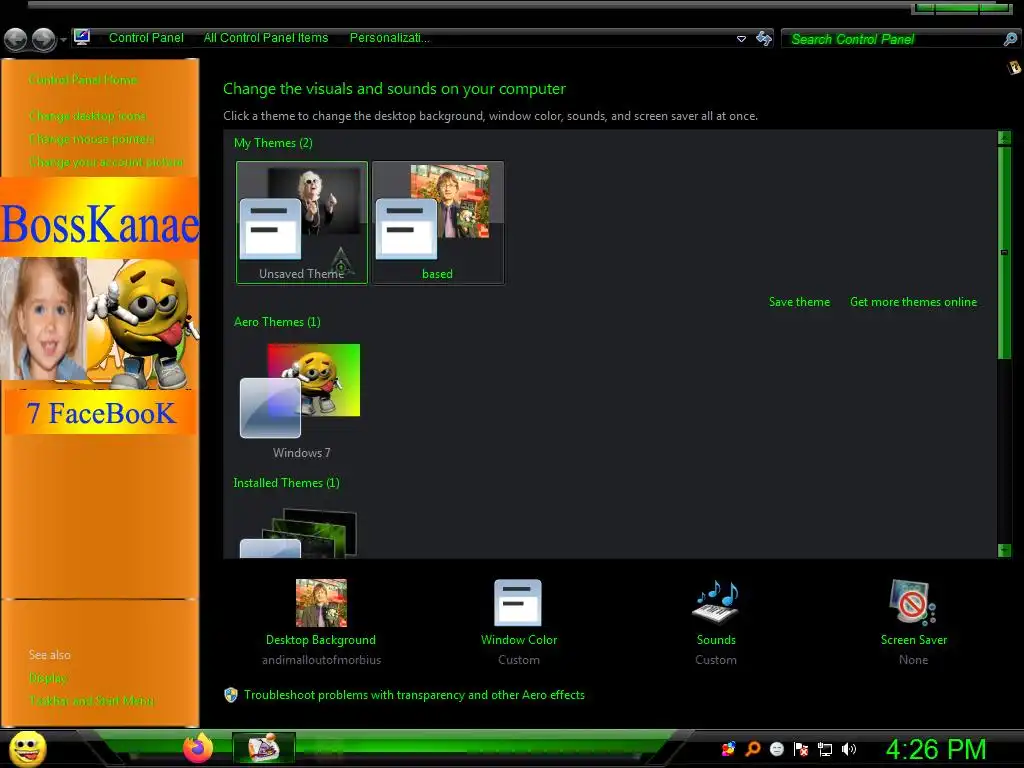
Task: Refresh the Personalization page
Action: click(763, 38)
